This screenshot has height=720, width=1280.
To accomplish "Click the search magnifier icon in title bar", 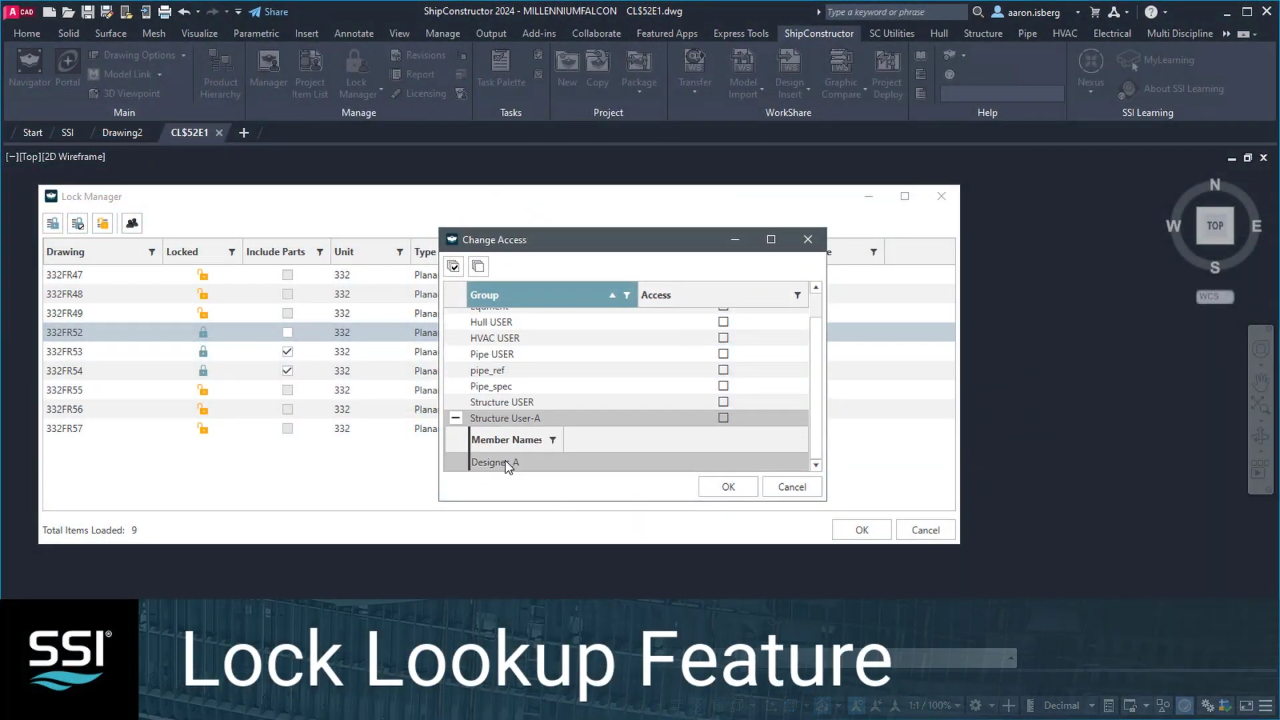I will (x=978, y=12).
